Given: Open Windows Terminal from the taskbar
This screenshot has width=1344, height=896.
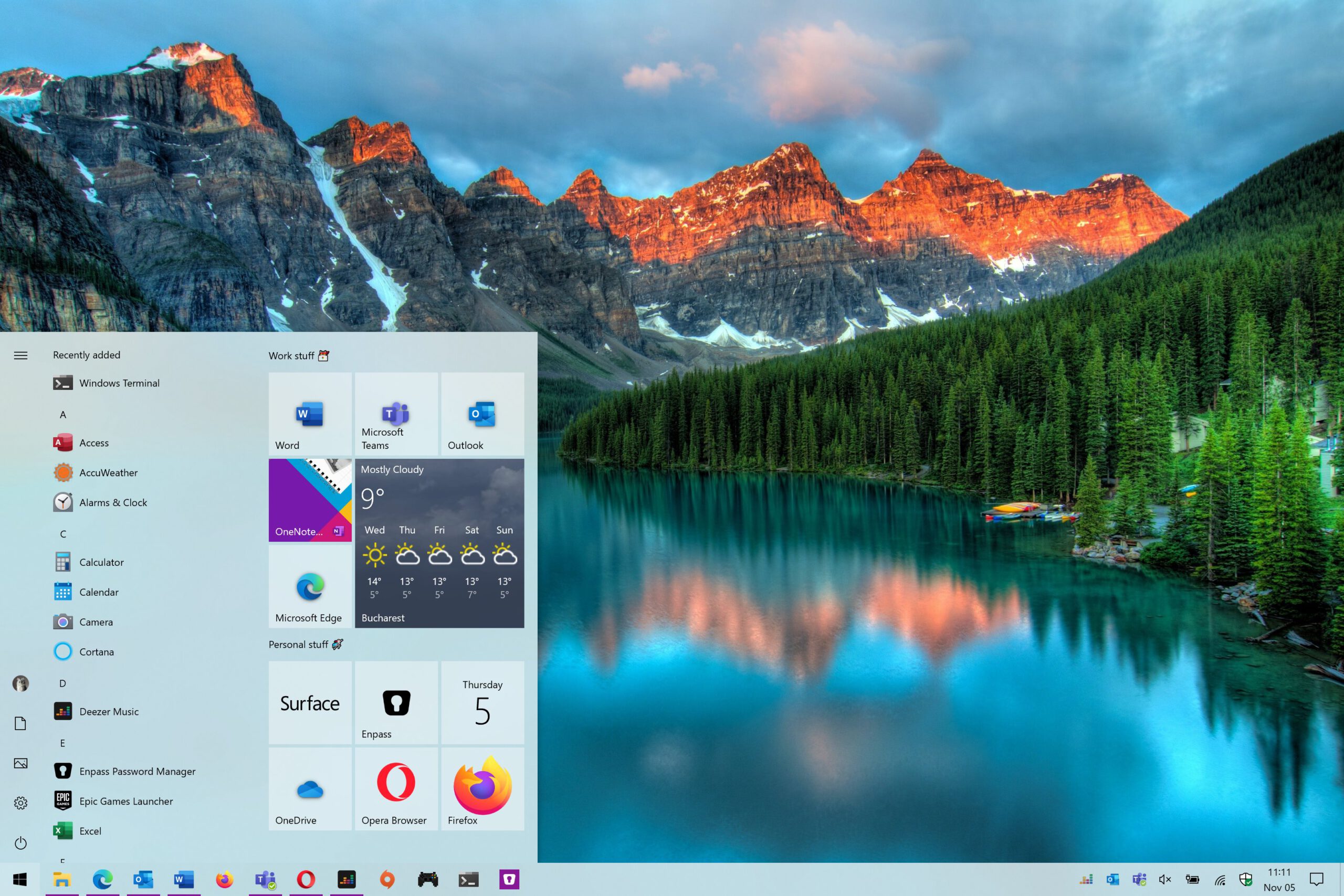Looking at the screenshot, I should (468, 879).
